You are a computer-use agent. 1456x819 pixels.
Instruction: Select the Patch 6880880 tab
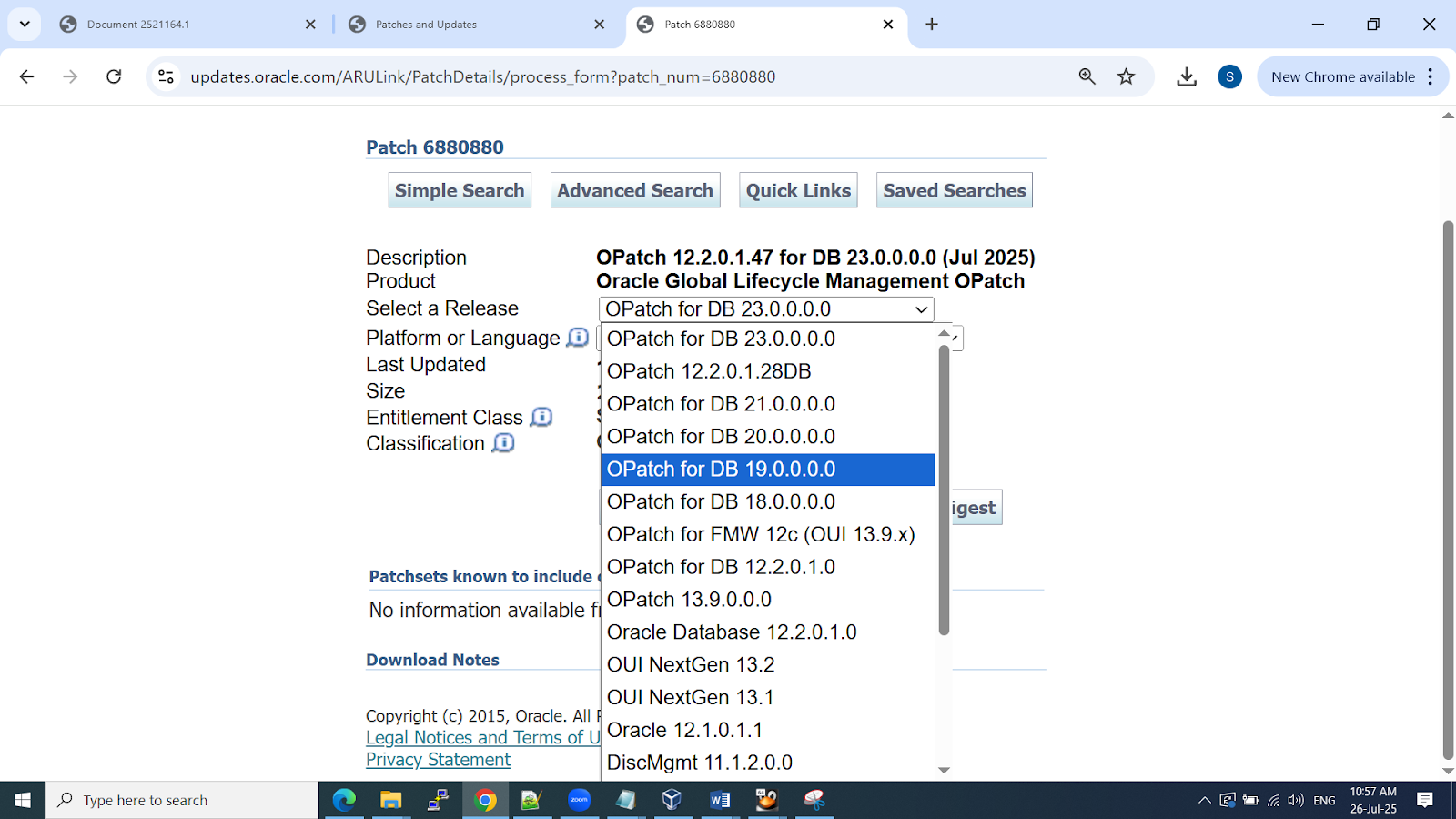pyautogui.click(x=764, y=25)
